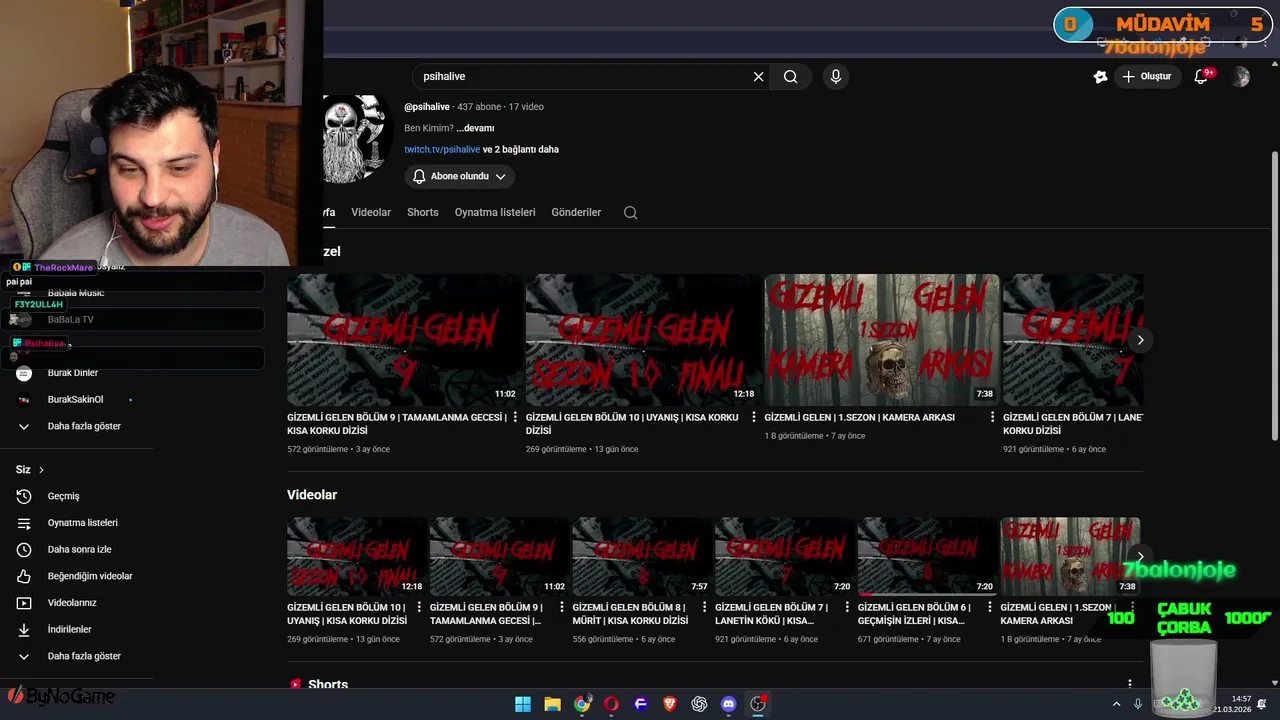The height and width of the screenshot is (720, 1280).
Task: Open Windows Start menu
Action: (523, 704)
